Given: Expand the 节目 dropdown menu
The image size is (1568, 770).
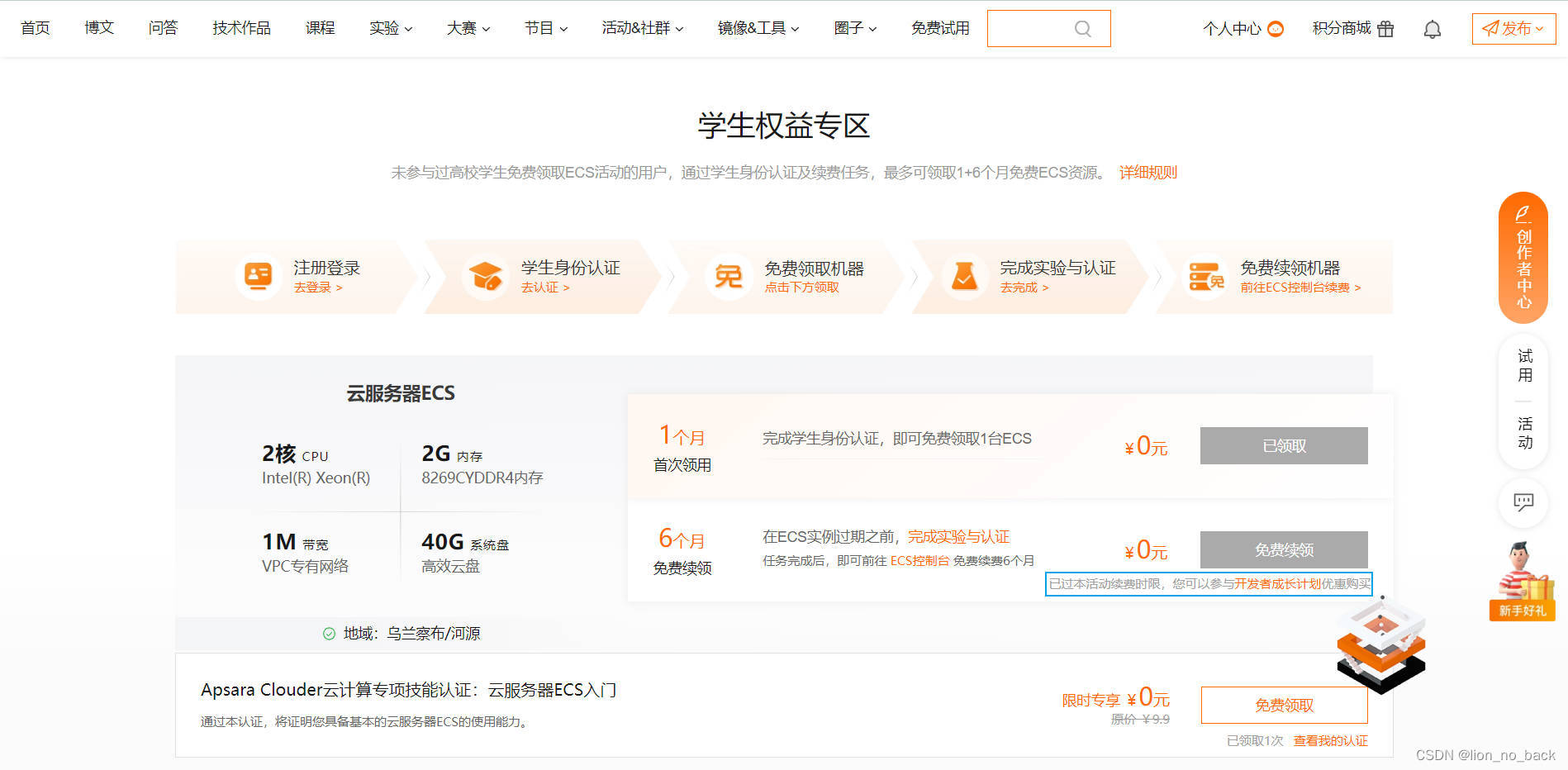Looking at the screenshot, I should click(x=546, y=28).
